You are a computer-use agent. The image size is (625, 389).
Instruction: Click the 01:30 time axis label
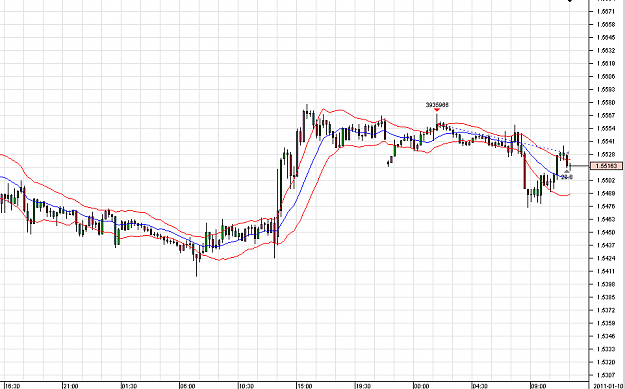point(130,386)
